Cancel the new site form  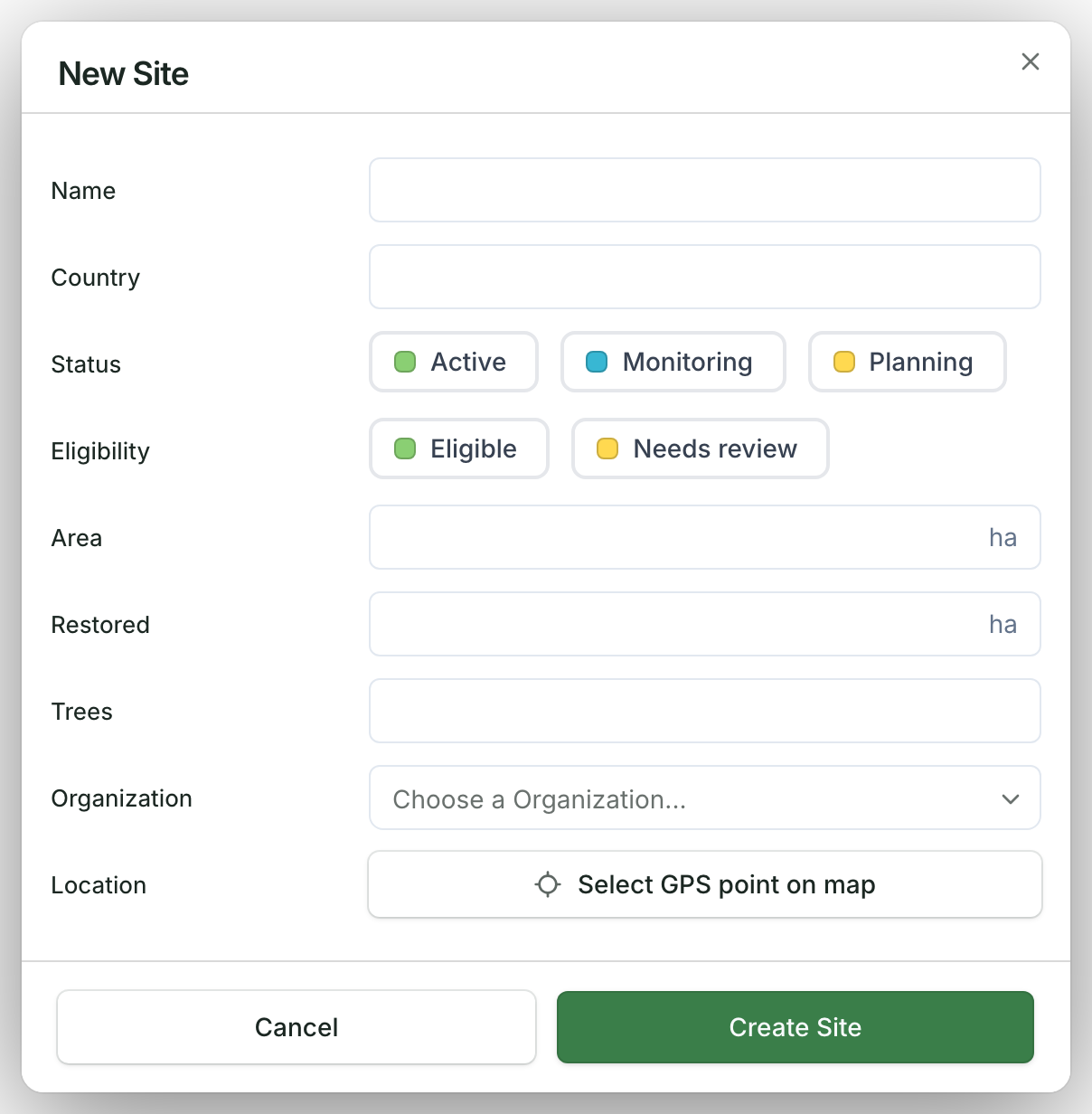pyautogui.click(x=297, y=1027)
